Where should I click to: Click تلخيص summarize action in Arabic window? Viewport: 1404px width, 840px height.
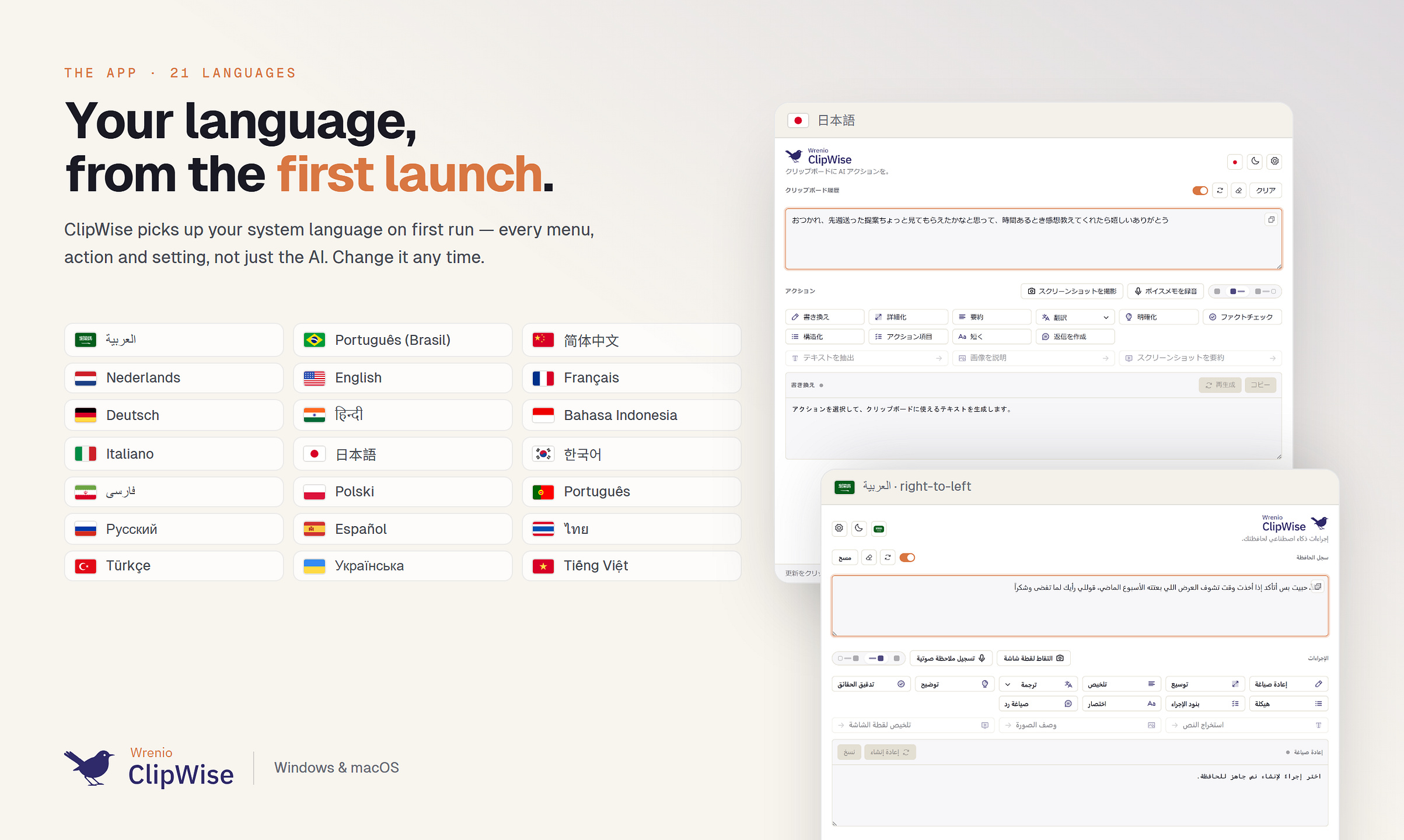[1121, 684]
